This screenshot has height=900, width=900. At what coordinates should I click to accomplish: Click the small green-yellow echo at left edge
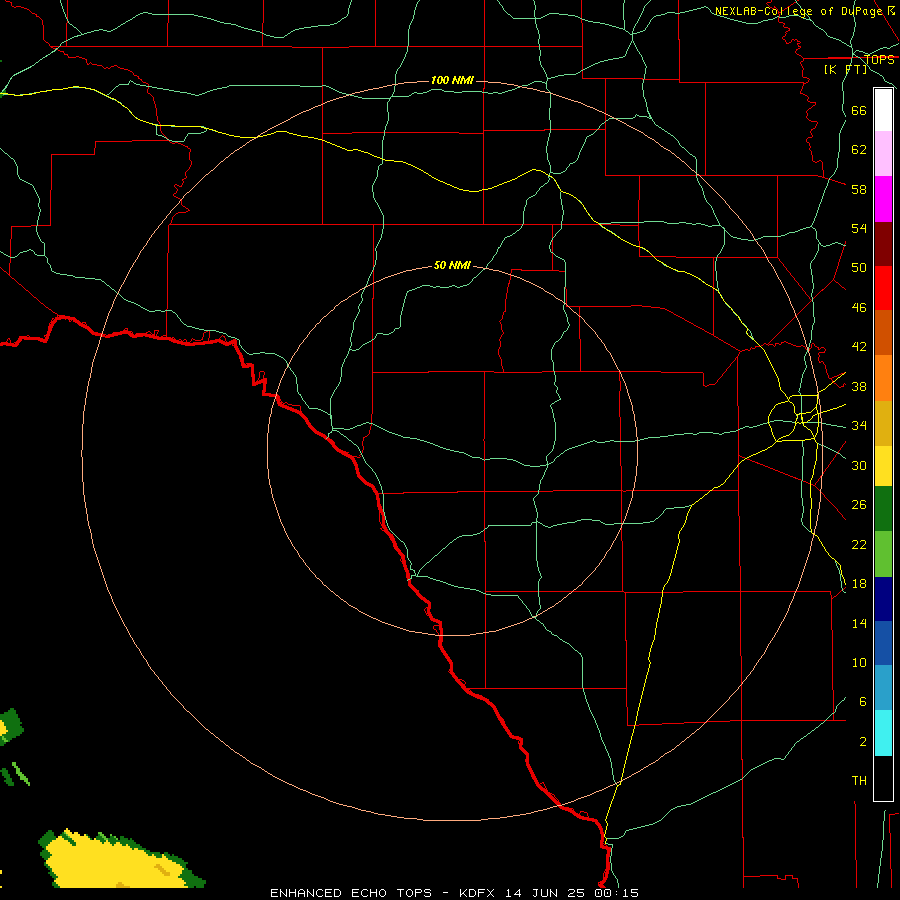pos(10,727)
